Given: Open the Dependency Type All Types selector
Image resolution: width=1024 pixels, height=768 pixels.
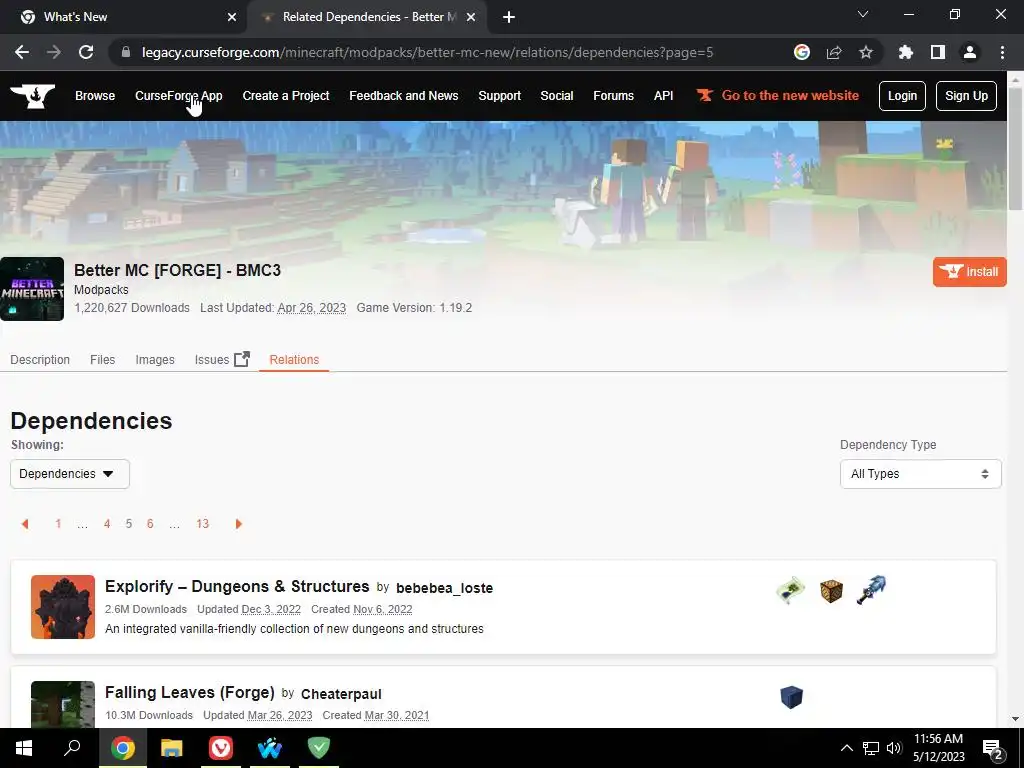Looking at the screenshot, I should [x=920, y=474].
